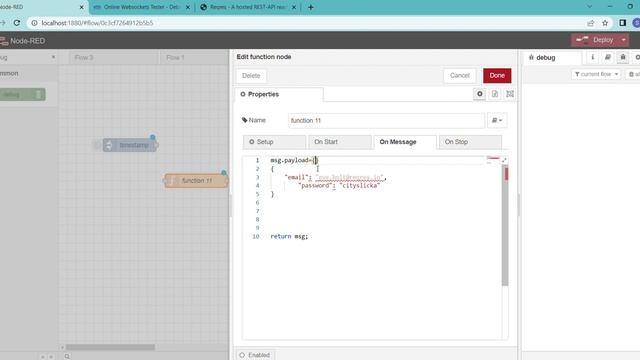This screenshot has width=640, height=360.
Task: Click the msg.payload line in the code
Action: click(293, 160)
